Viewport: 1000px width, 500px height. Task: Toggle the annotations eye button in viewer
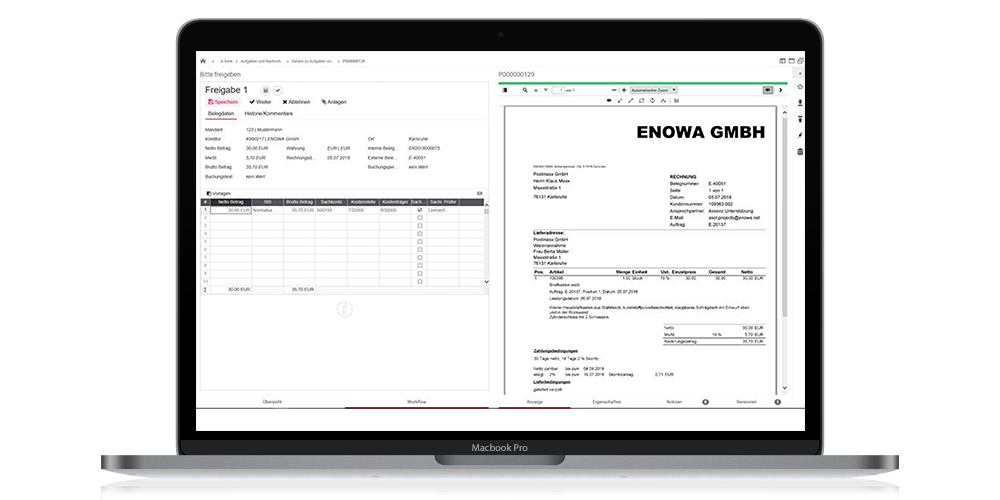[x=767, y=91]
